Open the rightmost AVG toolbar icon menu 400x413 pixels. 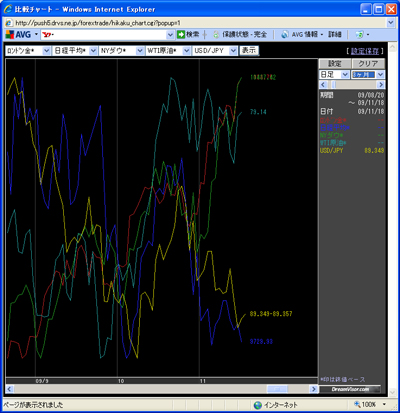point(362,34)
